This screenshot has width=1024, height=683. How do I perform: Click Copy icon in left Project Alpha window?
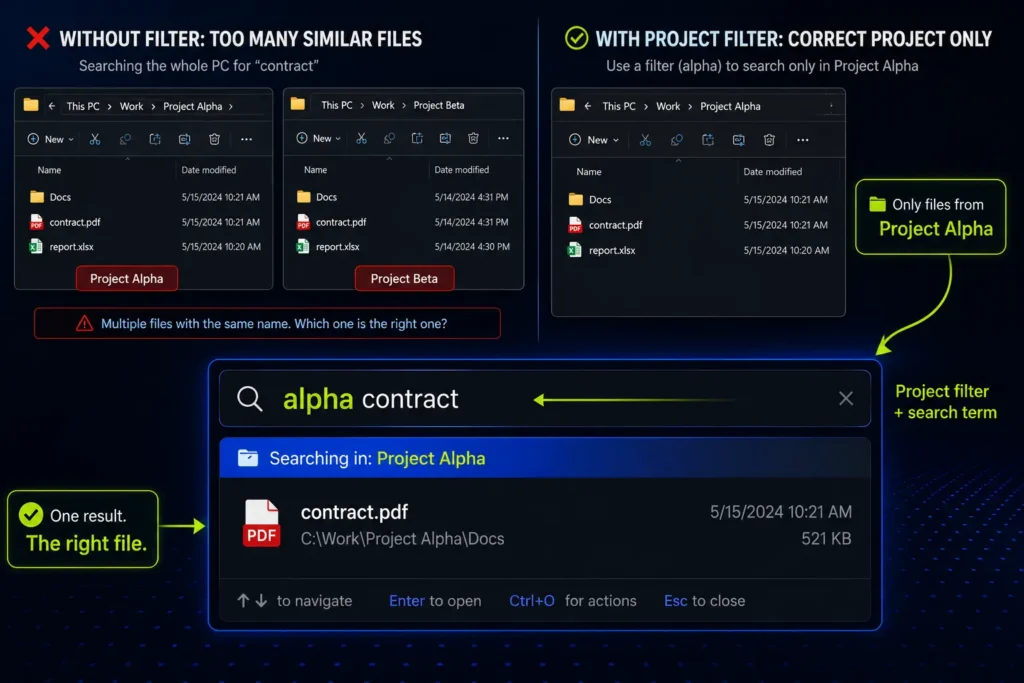click(125, 139)
